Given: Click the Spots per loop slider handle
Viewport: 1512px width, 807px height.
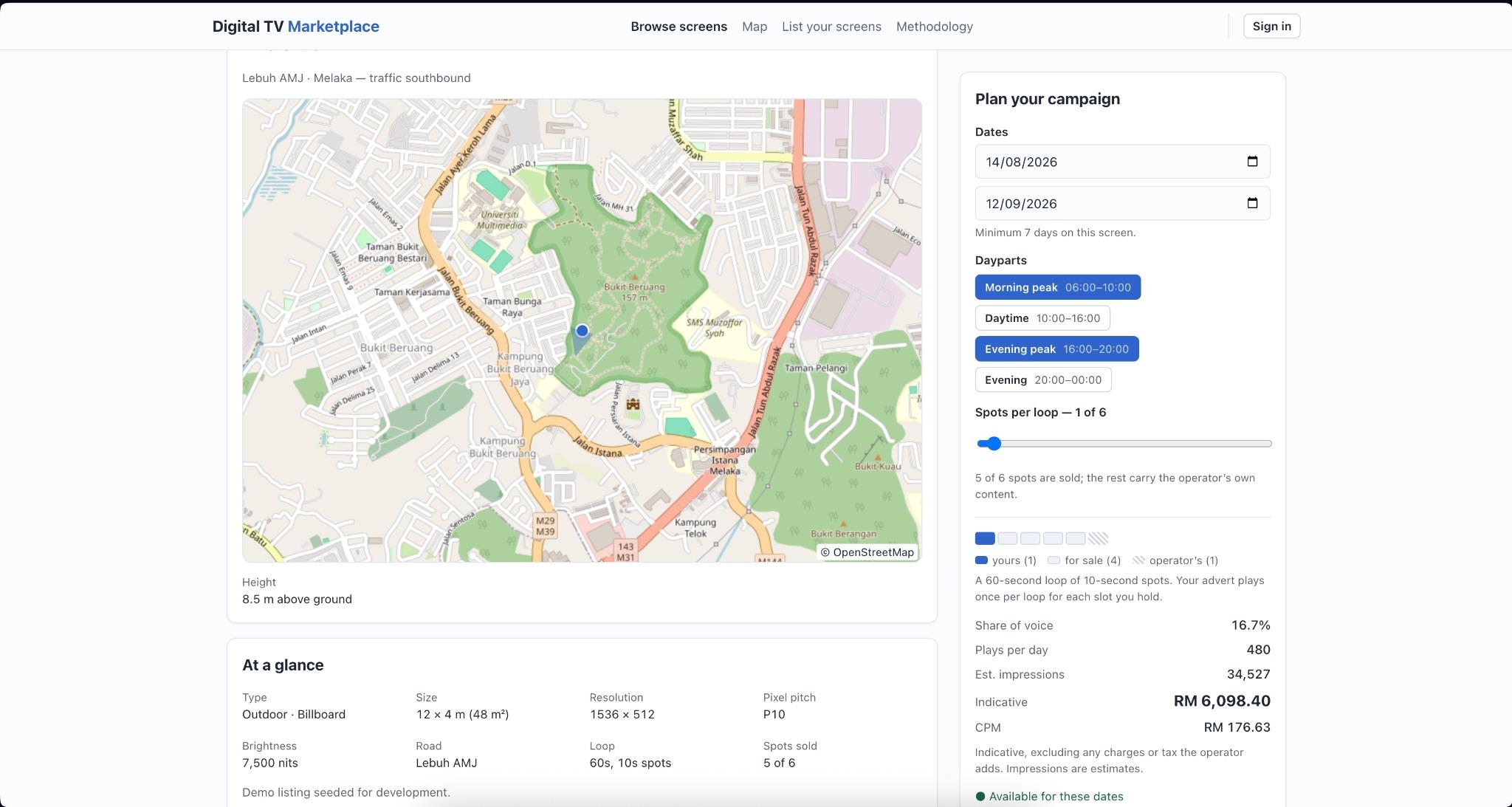Looking at the screenshot, I should pyautogui.click(x=994, y=444).
